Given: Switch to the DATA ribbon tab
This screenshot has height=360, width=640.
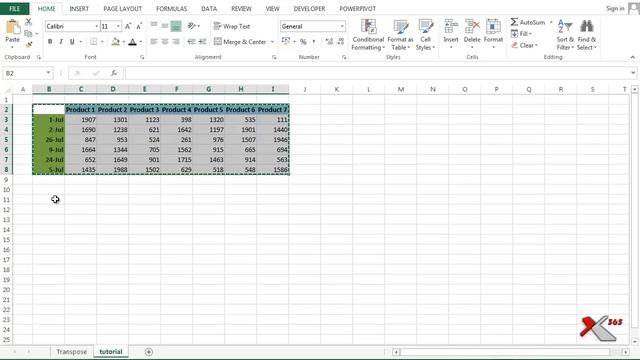Looking at the screenshot, I should (x=209, y=9).
